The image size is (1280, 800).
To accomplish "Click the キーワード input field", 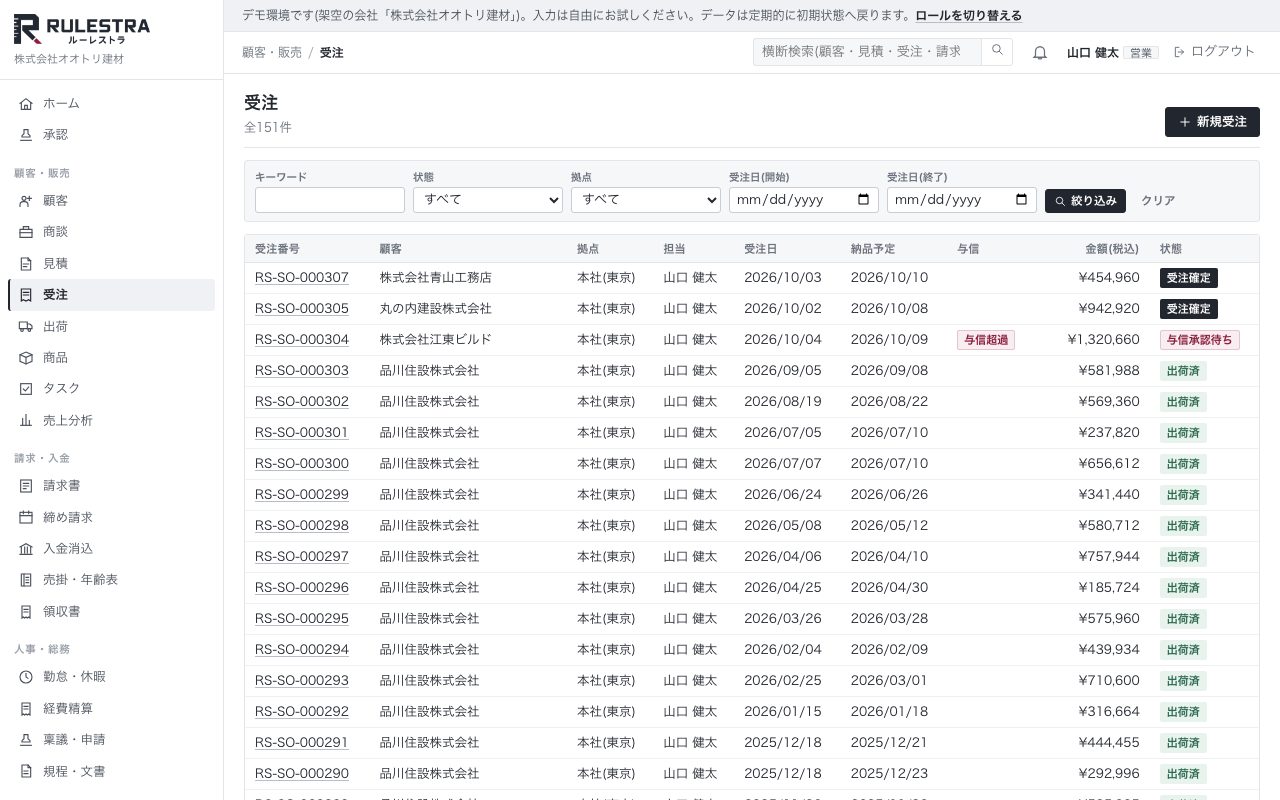I will (330, 200).
